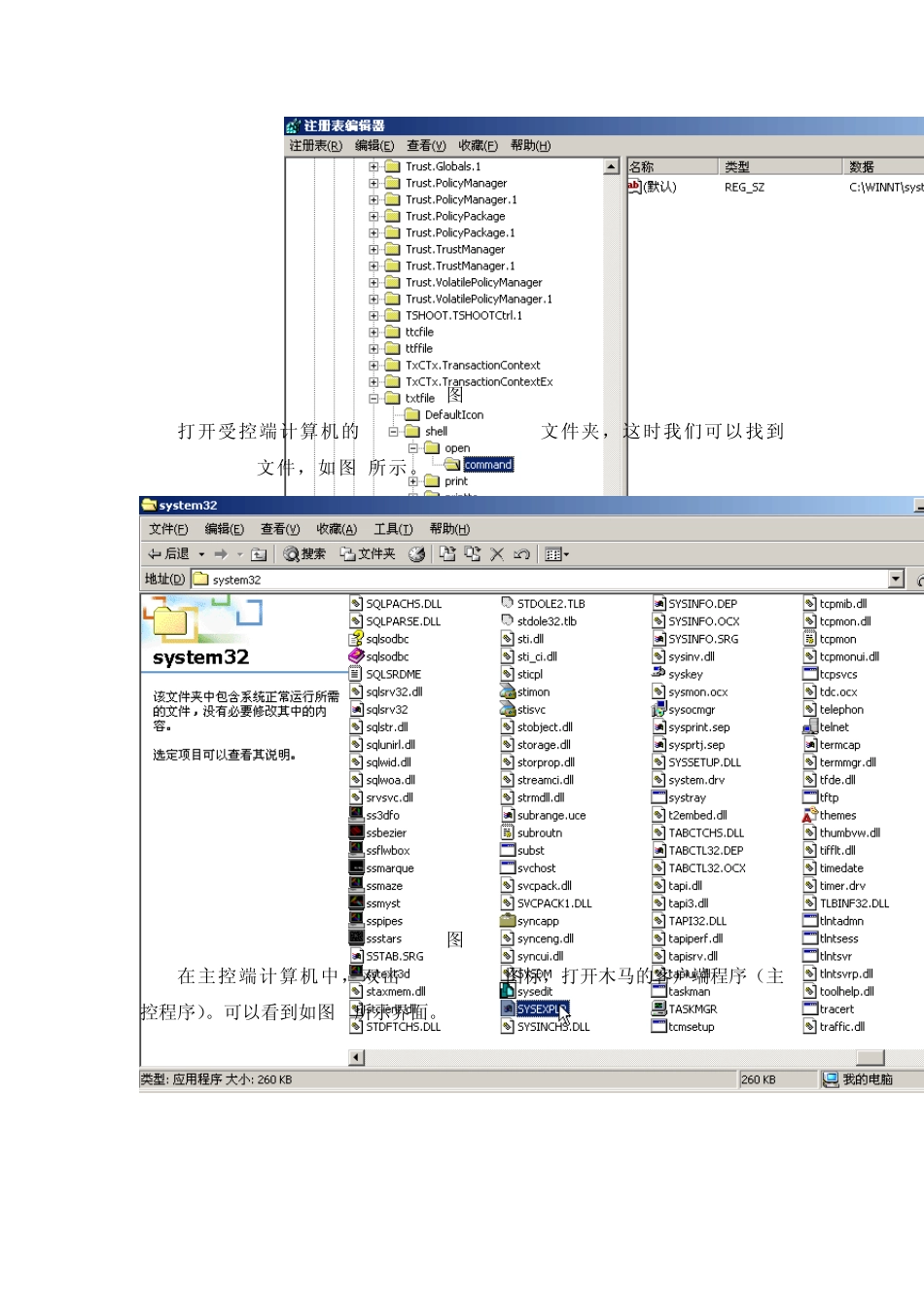Select the DefaultIcon registry key
This screenshot has width=924, height=1307.
pos(454,415)
